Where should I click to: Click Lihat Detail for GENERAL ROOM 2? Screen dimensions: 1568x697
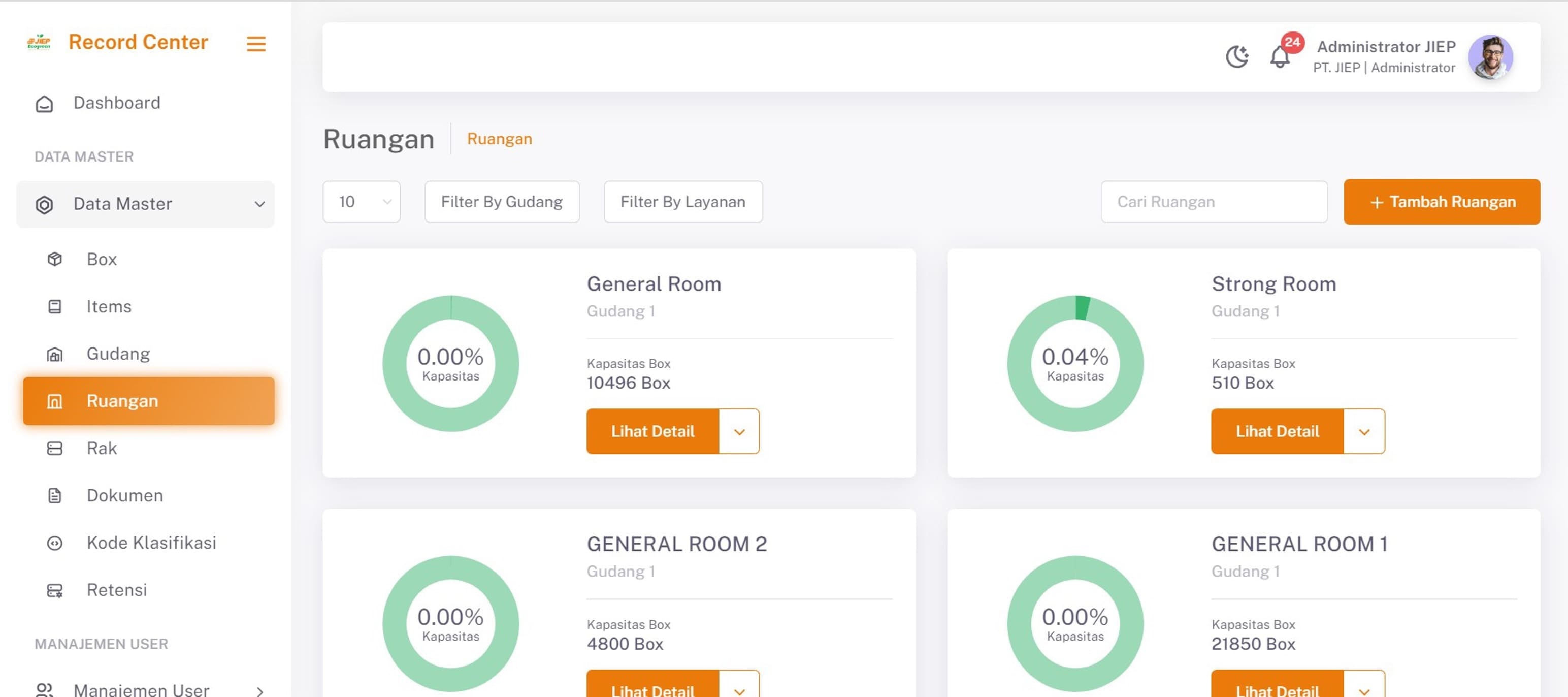pos(652,684)
